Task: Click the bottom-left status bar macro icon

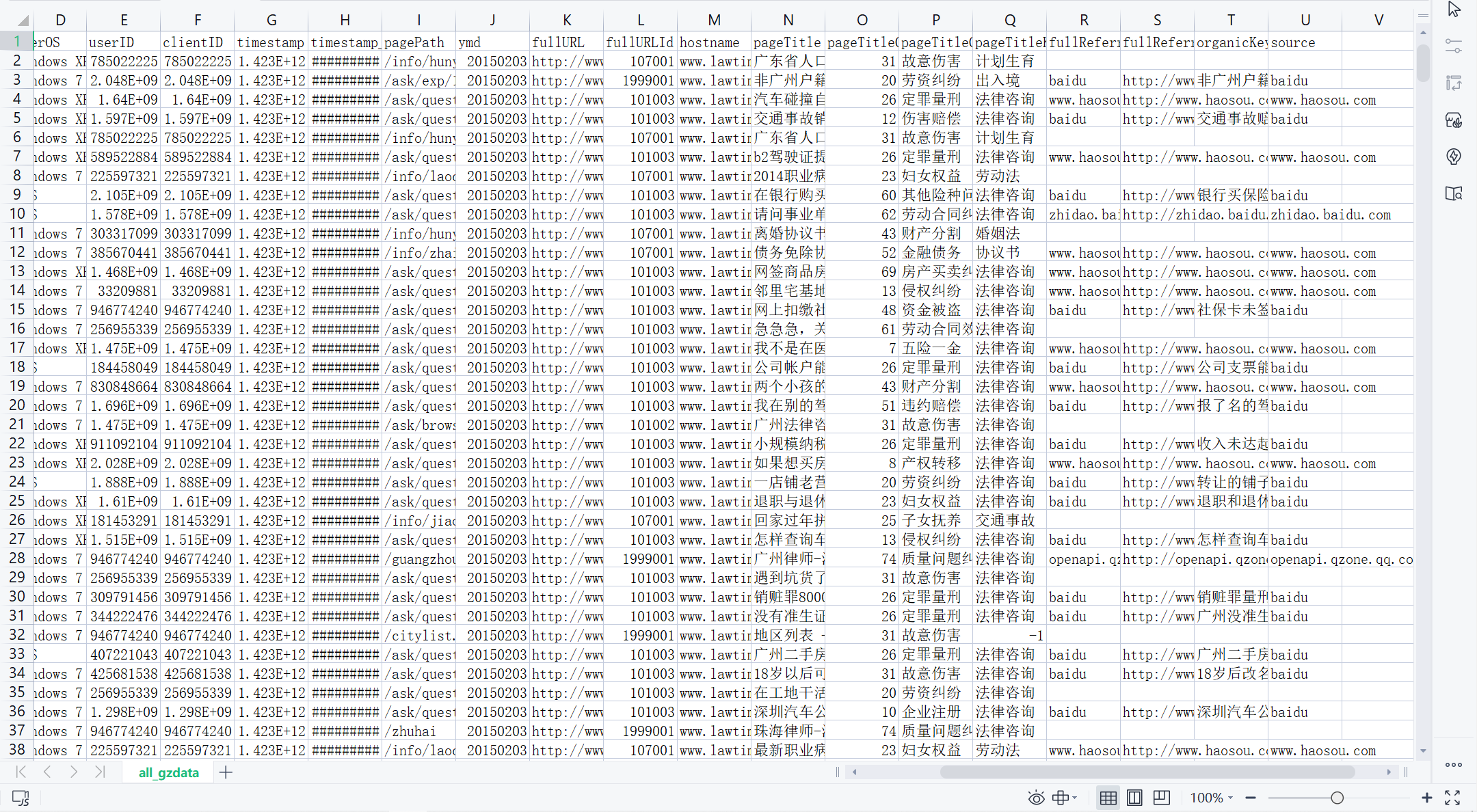Action: click(21, 798)
